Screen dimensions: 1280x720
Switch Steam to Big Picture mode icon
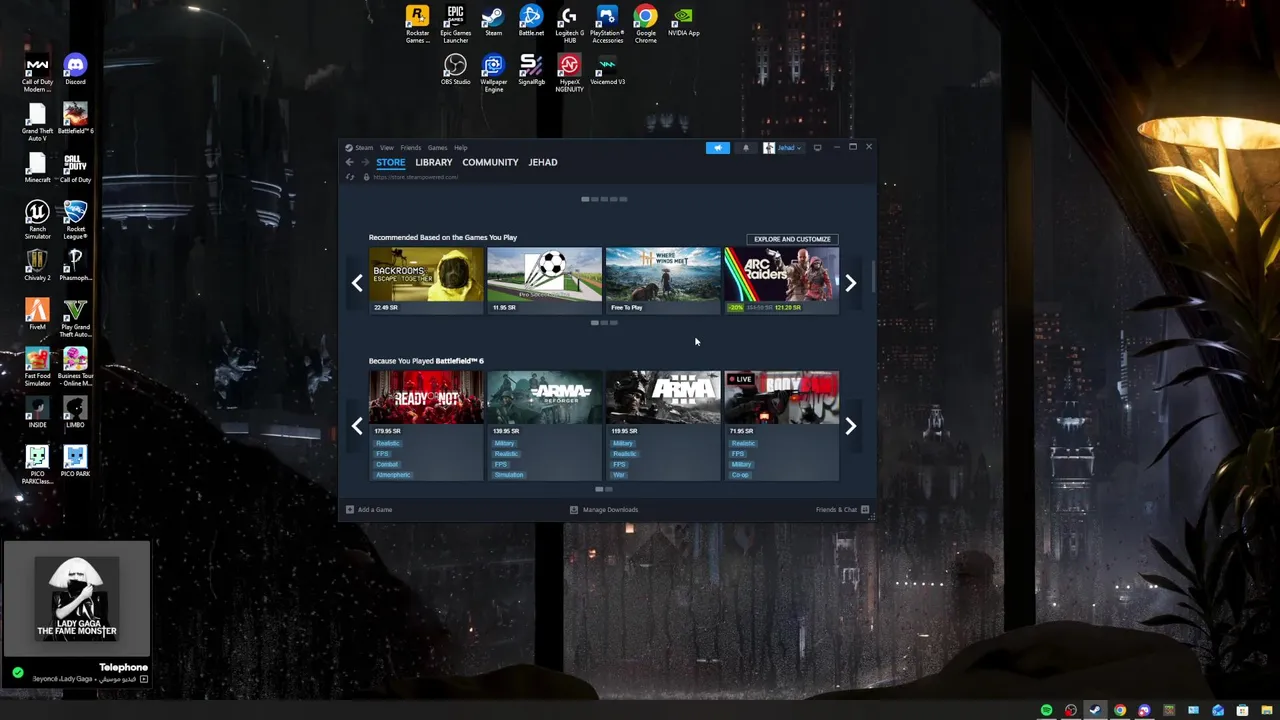pos(817,148)
